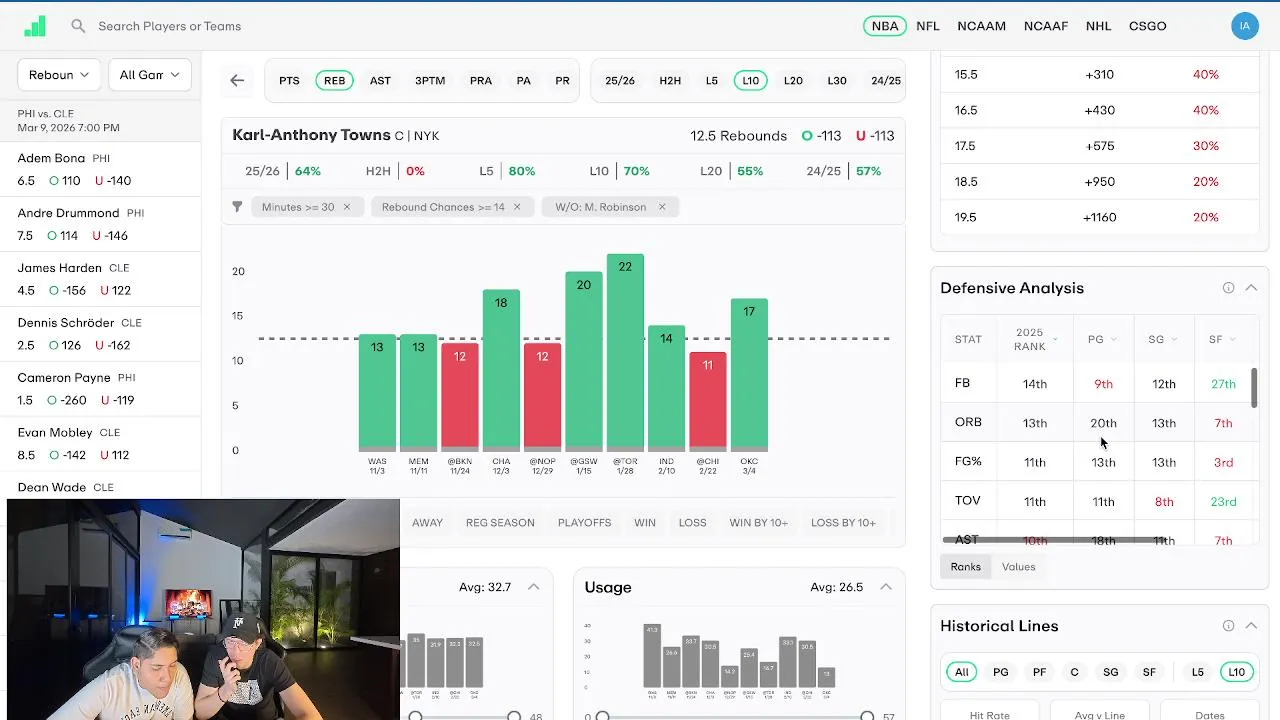Select C in Historical Lines

pyautogui.click(x=1075, y=672)
